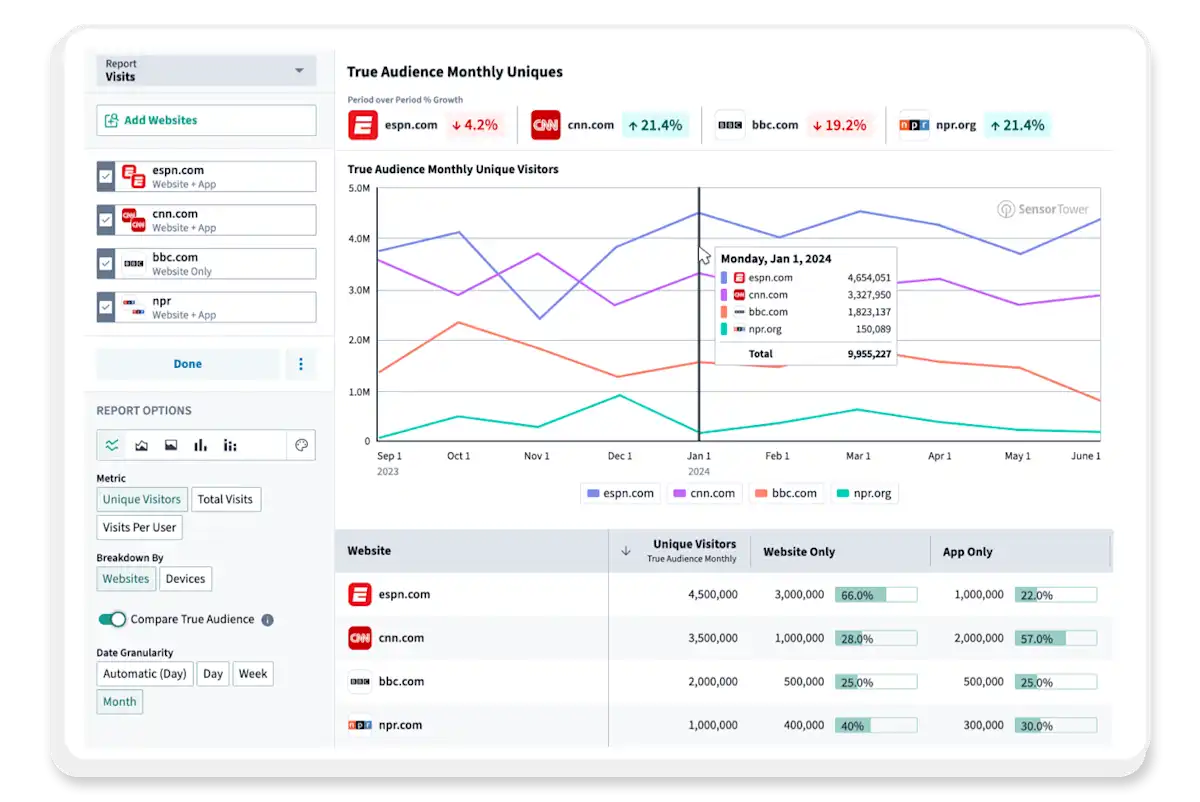Screen dimensions: 1200x802
Task: Select the bar chart type icon
Action: (201, 445)
